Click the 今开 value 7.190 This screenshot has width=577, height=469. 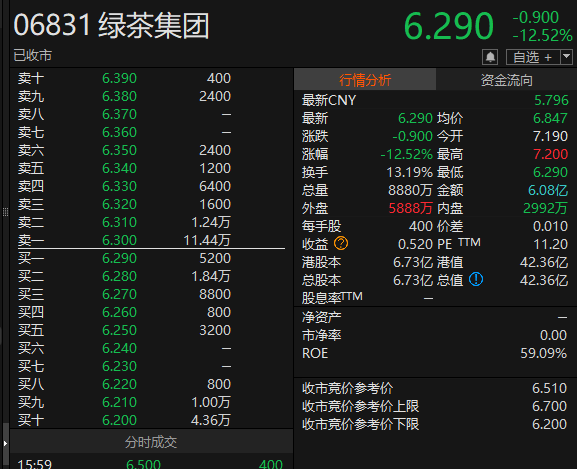click(x=551, y=136)
